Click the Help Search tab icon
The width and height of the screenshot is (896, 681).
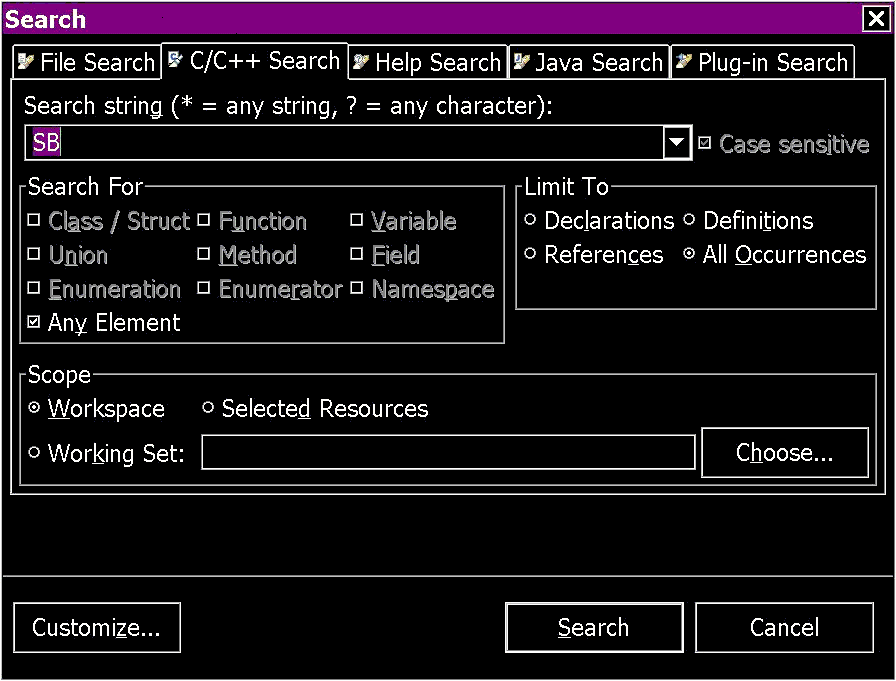[361, 61]
